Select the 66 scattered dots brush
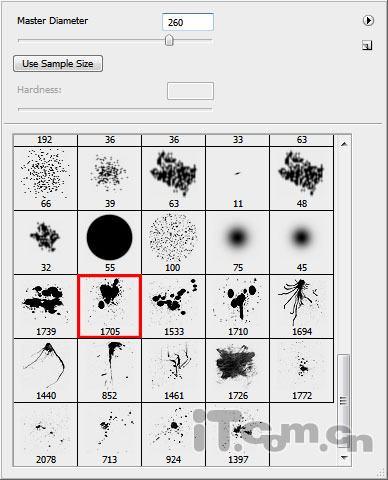The height and width of the screenshot is (480, 388). [x=45, y=178]
